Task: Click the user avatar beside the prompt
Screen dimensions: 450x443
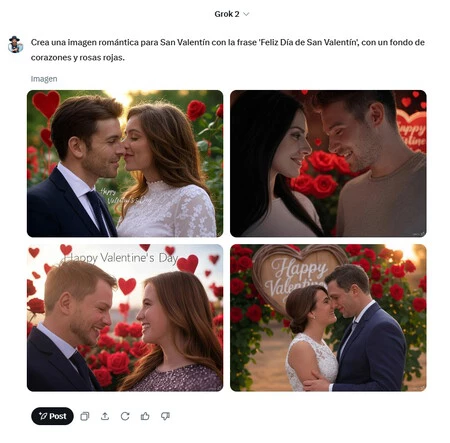Action: point(15,44)
